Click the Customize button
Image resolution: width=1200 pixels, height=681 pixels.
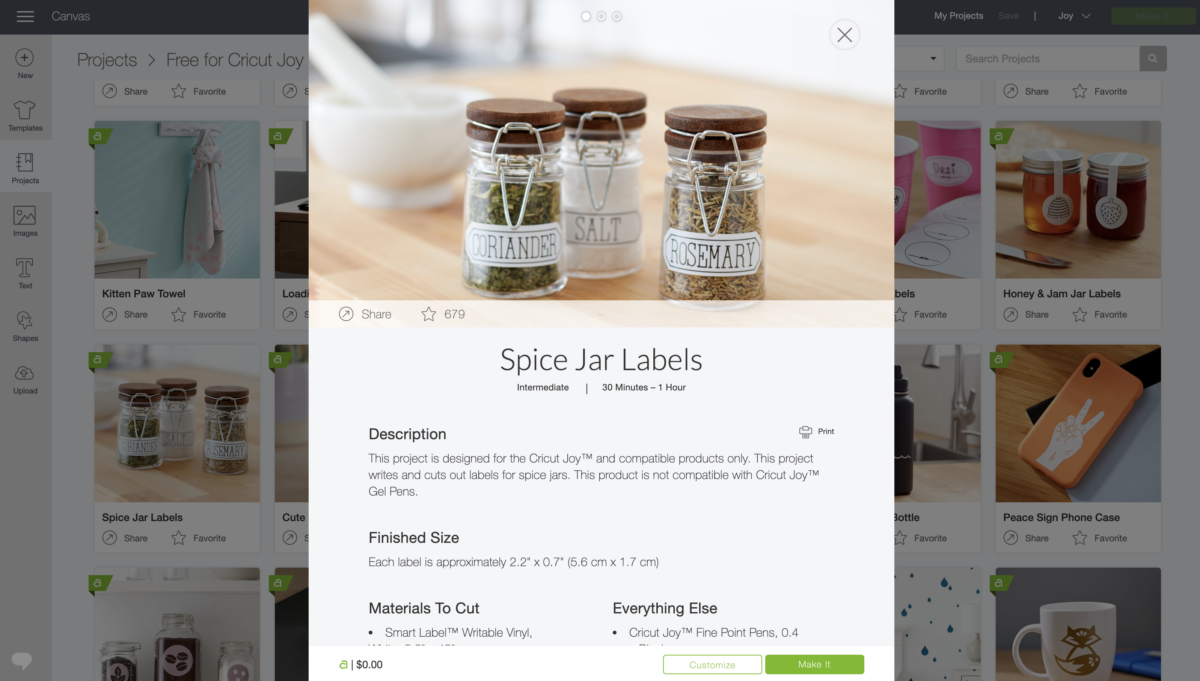coord(712,664)
